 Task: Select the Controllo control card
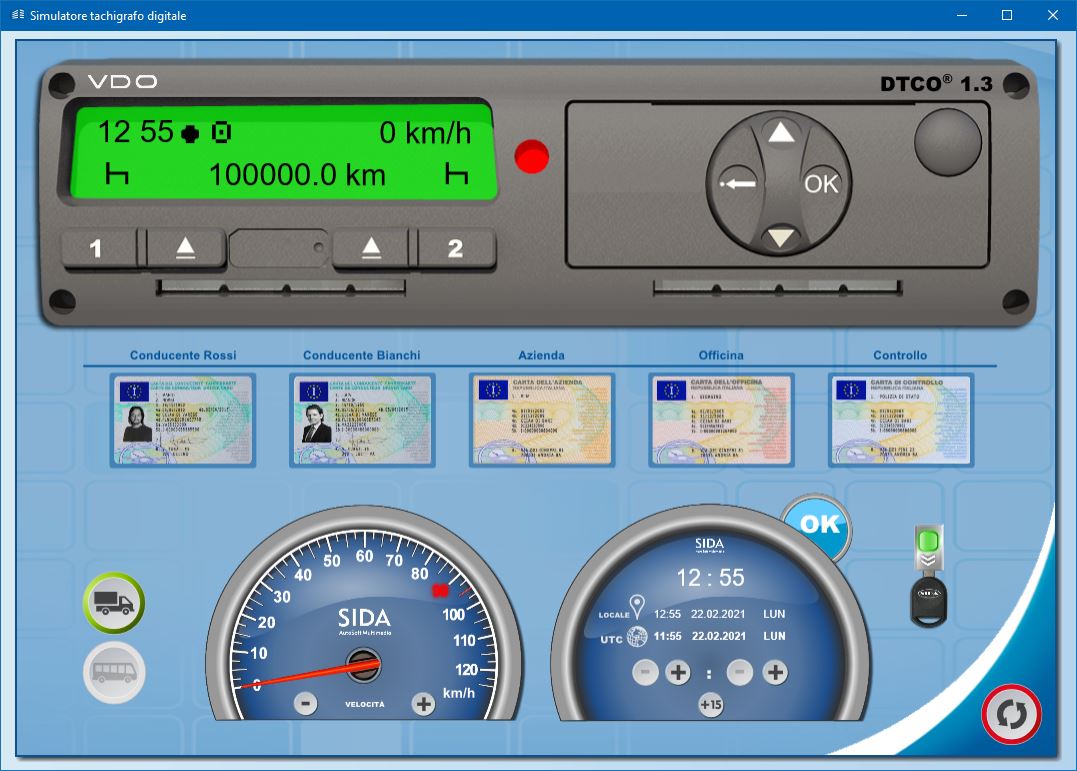pyautogui.click(x=900, y=419)
